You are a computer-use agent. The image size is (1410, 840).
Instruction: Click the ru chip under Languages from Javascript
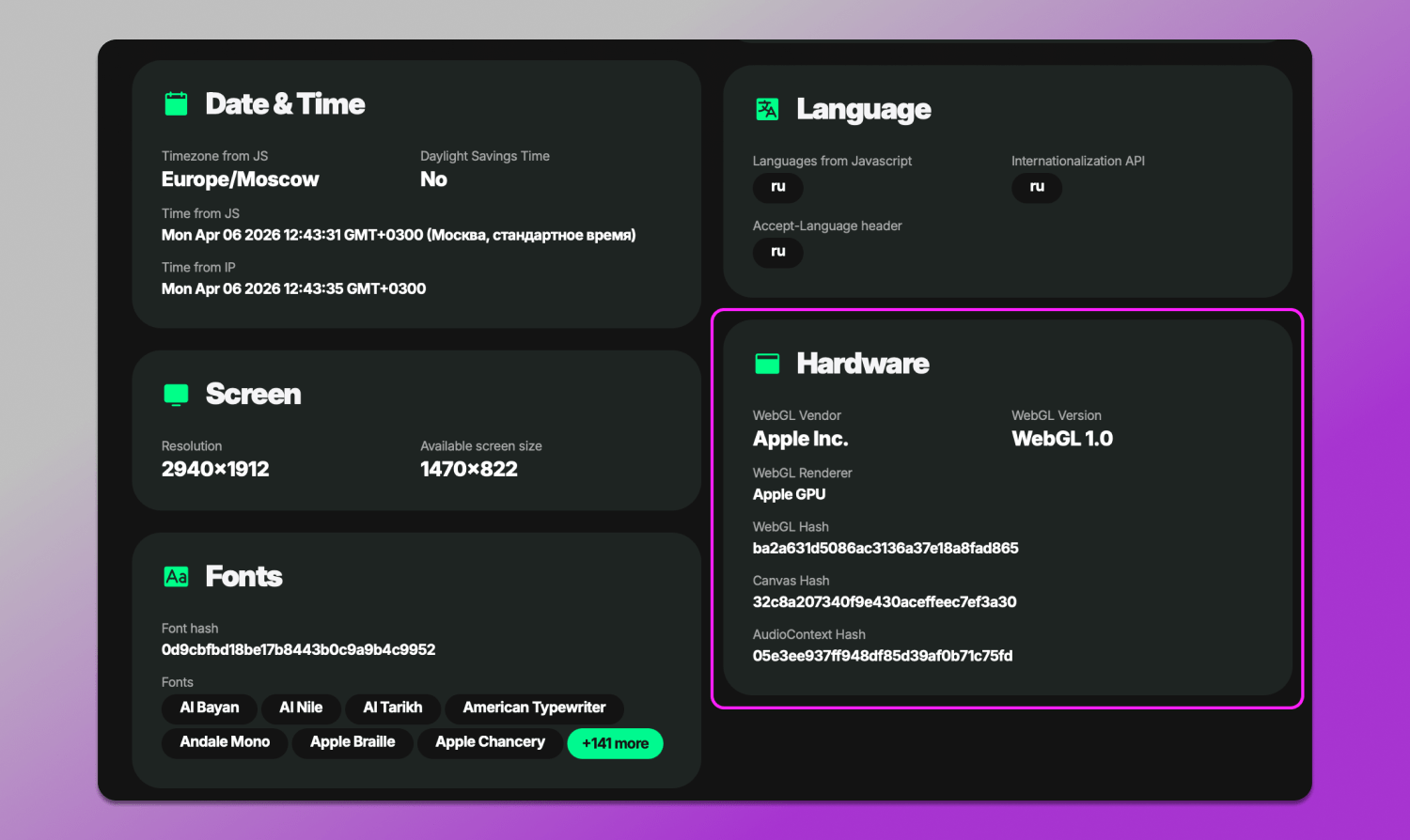777,187
